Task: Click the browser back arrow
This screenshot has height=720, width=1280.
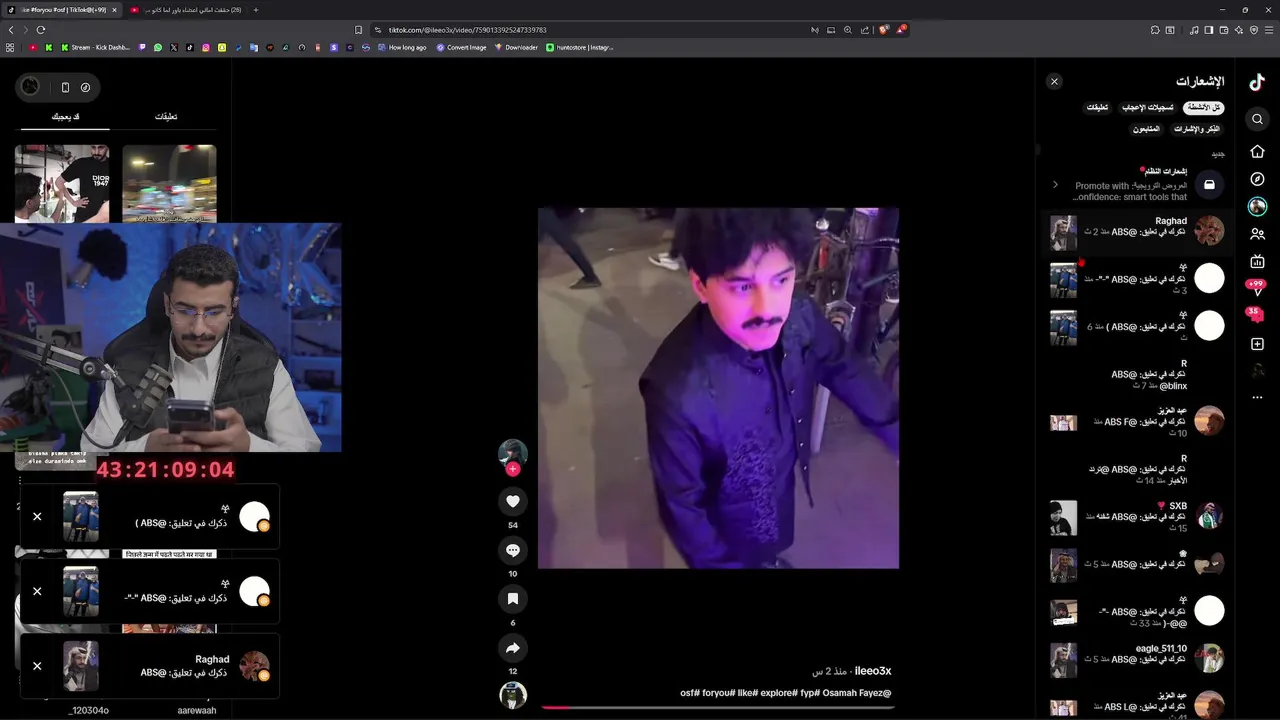Action: (x=12, y=30)
